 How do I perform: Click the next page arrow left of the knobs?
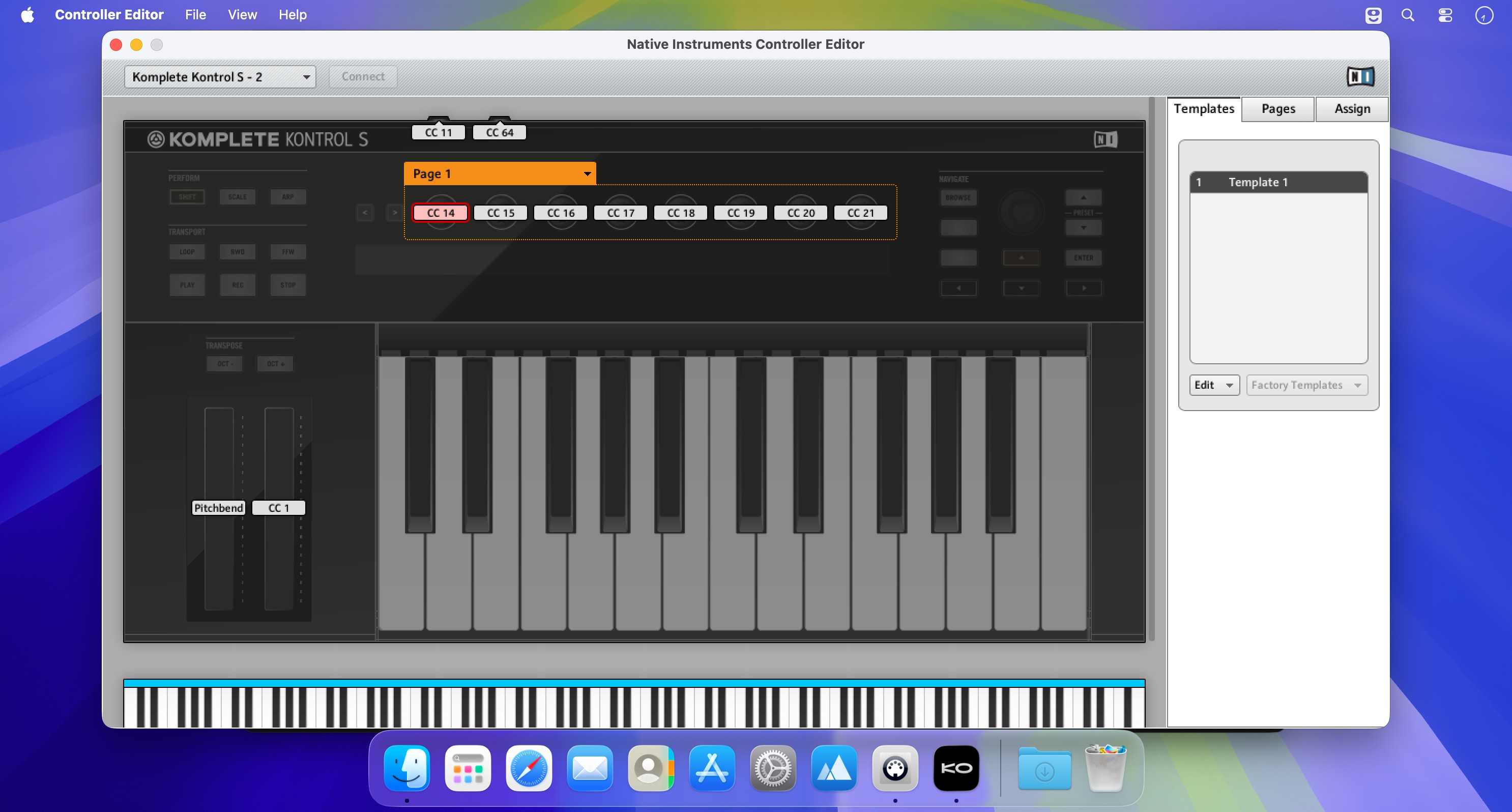[394, 213]
